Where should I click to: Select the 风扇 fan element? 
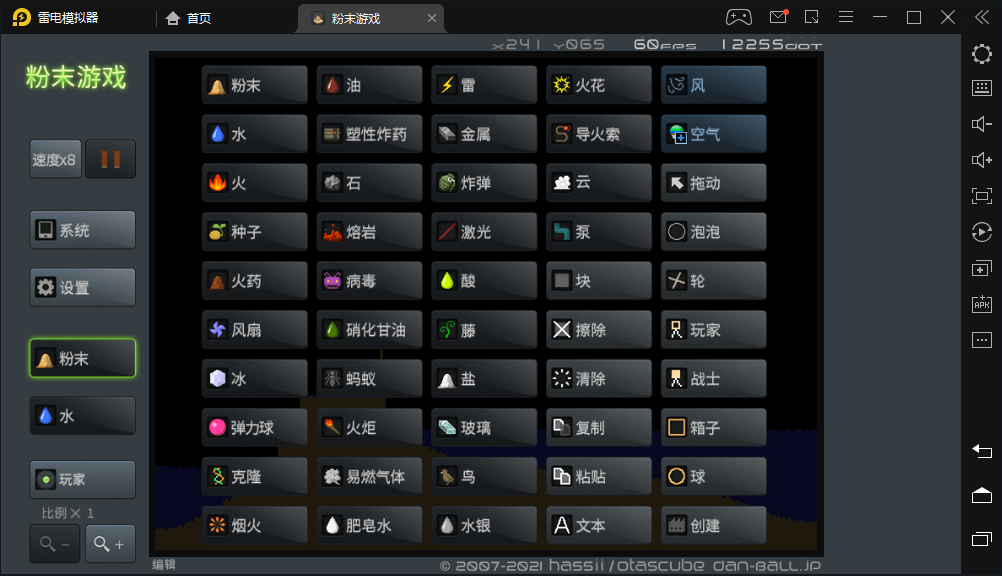(254, 330)
